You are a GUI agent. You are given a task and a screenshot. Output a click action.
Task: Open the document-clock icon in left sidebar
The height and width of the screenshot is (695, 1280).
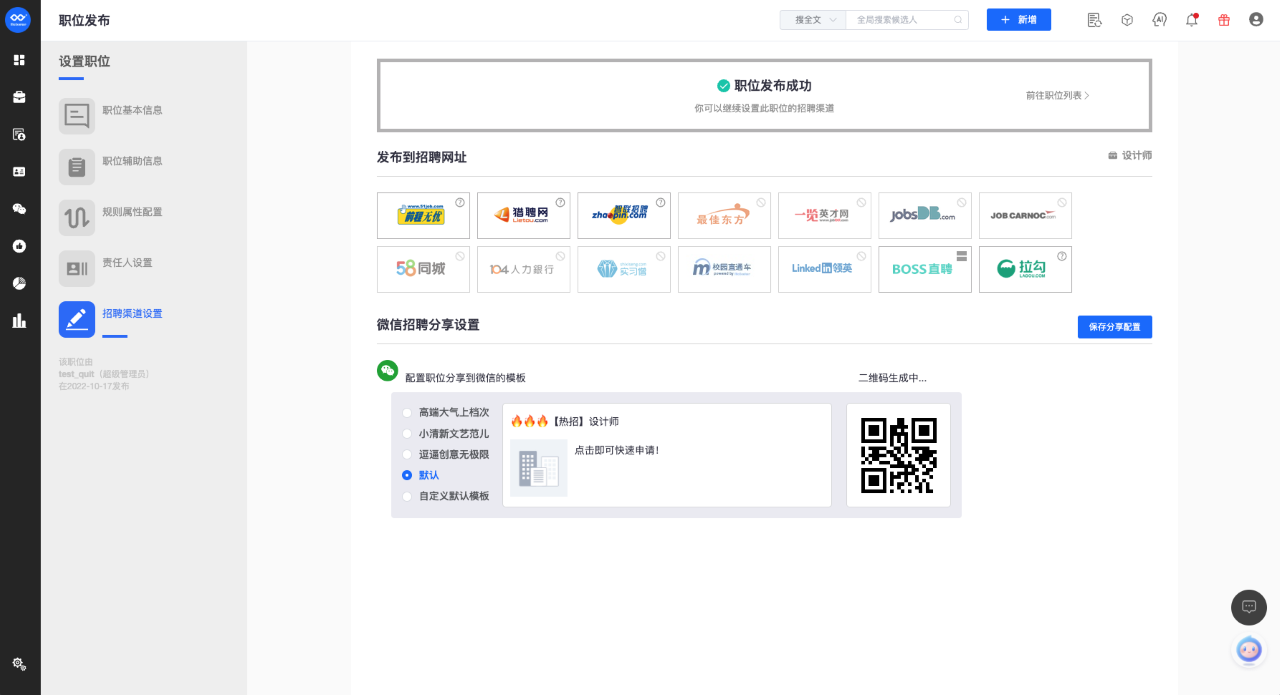click(19, 134)
